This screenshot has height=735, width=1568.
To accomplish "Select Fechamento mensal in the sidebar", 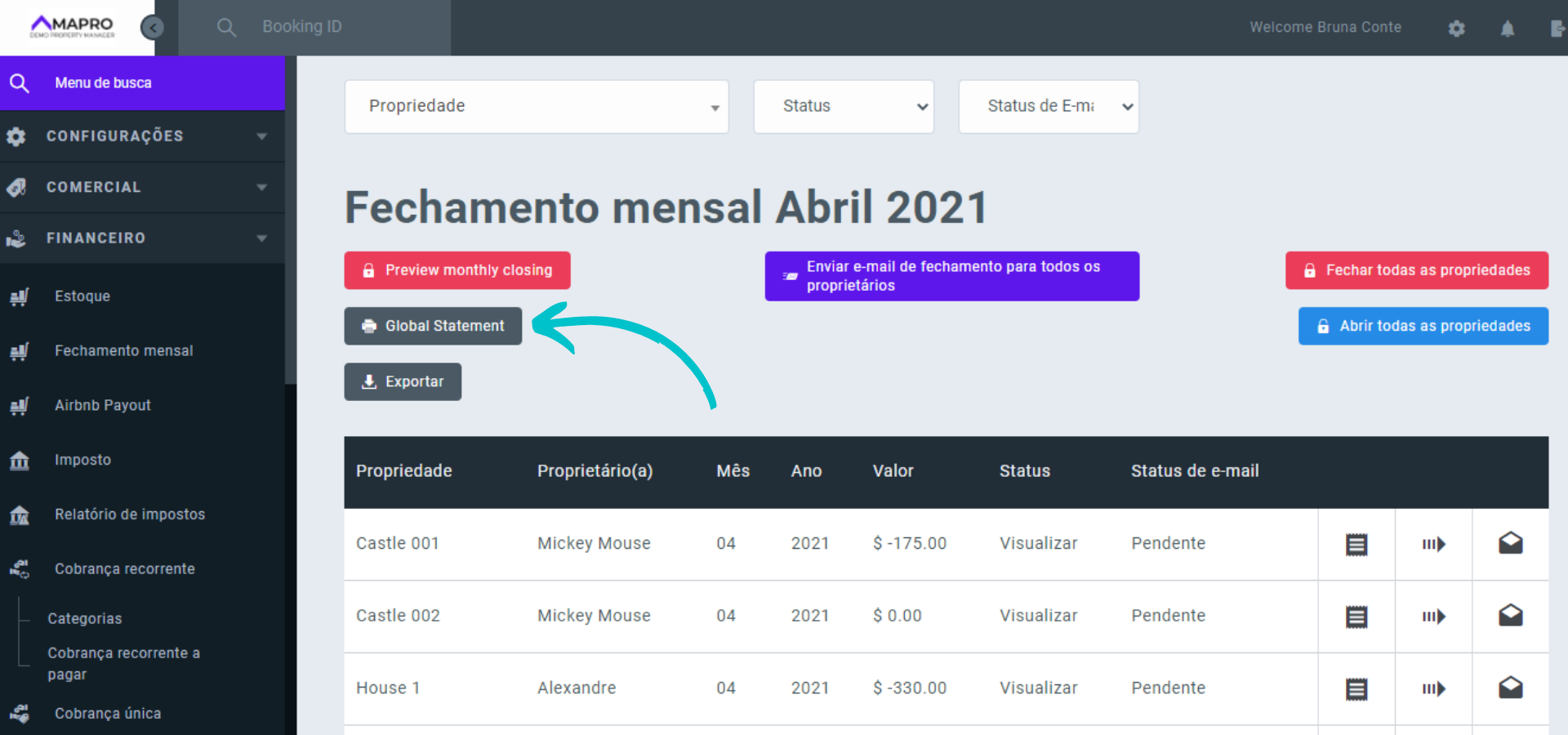I will point(123,350).
